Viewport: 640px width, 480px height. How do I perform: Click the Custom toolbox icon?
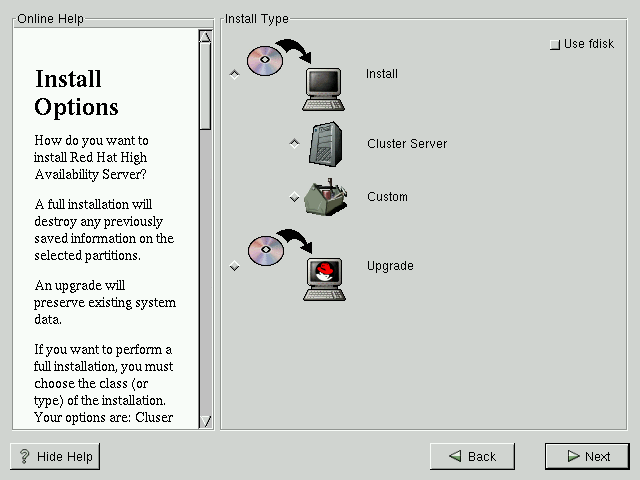[x=325, y=198]
